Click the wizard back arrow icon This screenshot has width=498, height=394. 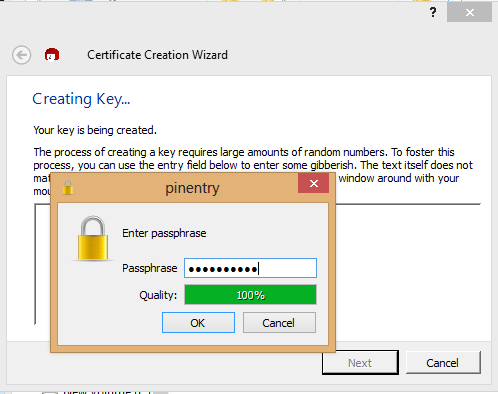pos(22,55)
